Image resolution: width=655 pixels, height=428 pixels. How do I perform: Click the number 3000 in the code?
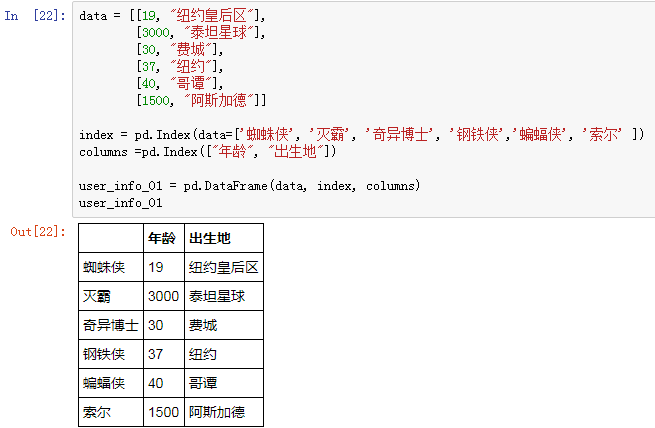(156, 33)
